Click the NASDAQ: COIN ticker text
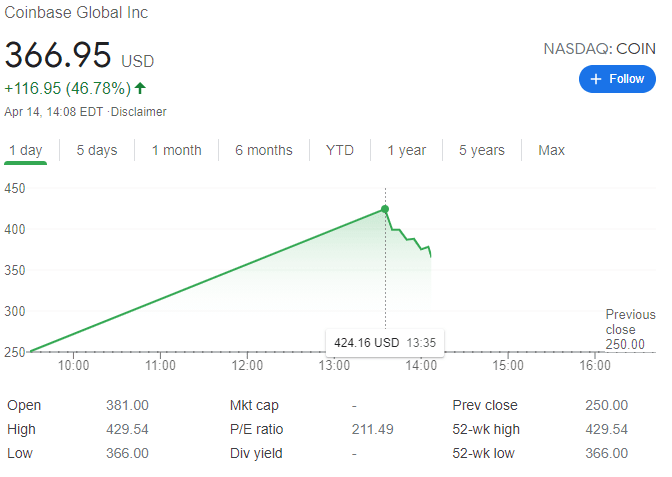The width and height of the screenshot is (672, 477). coord(599,48)
